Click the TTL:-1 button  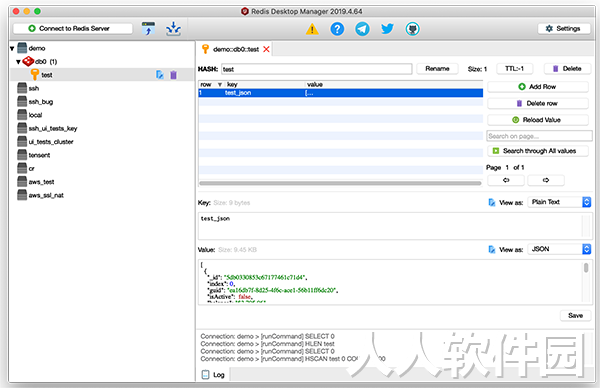point(514,68)
